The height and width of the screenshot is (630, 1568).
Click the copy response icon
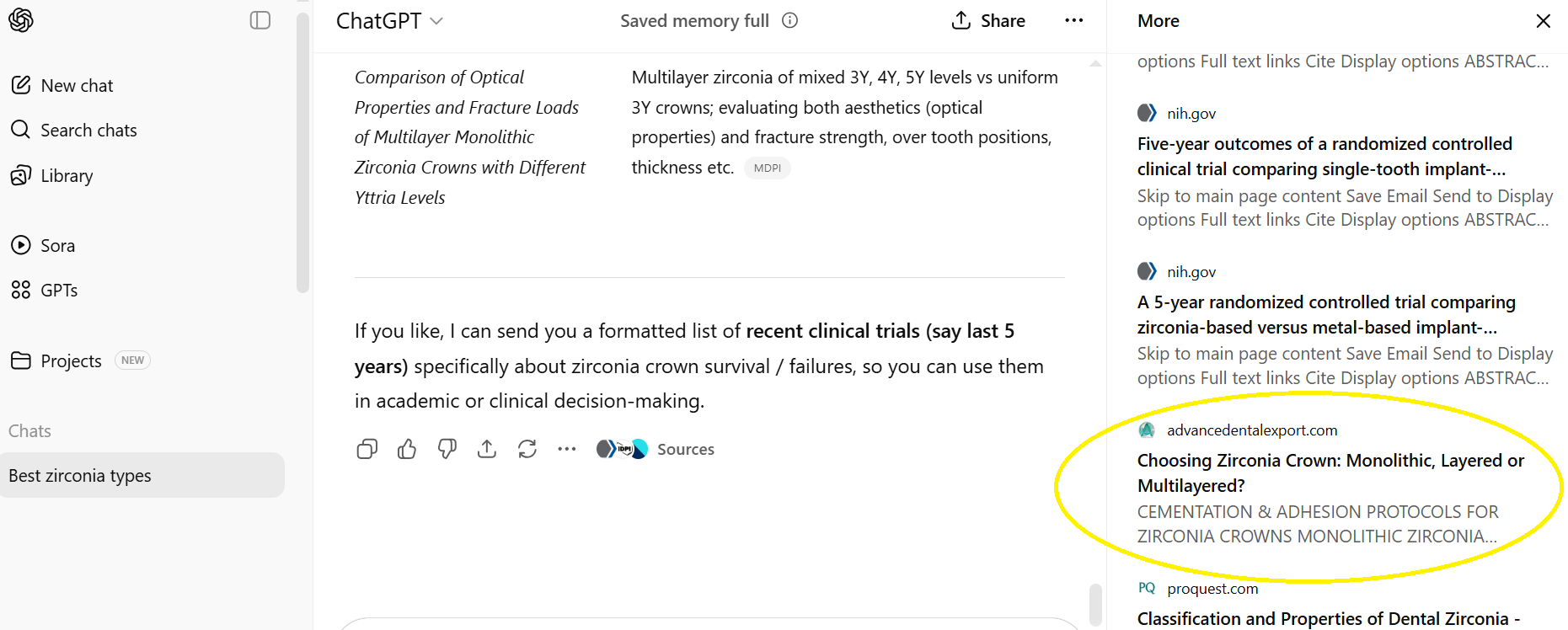[x=367, y=450]
